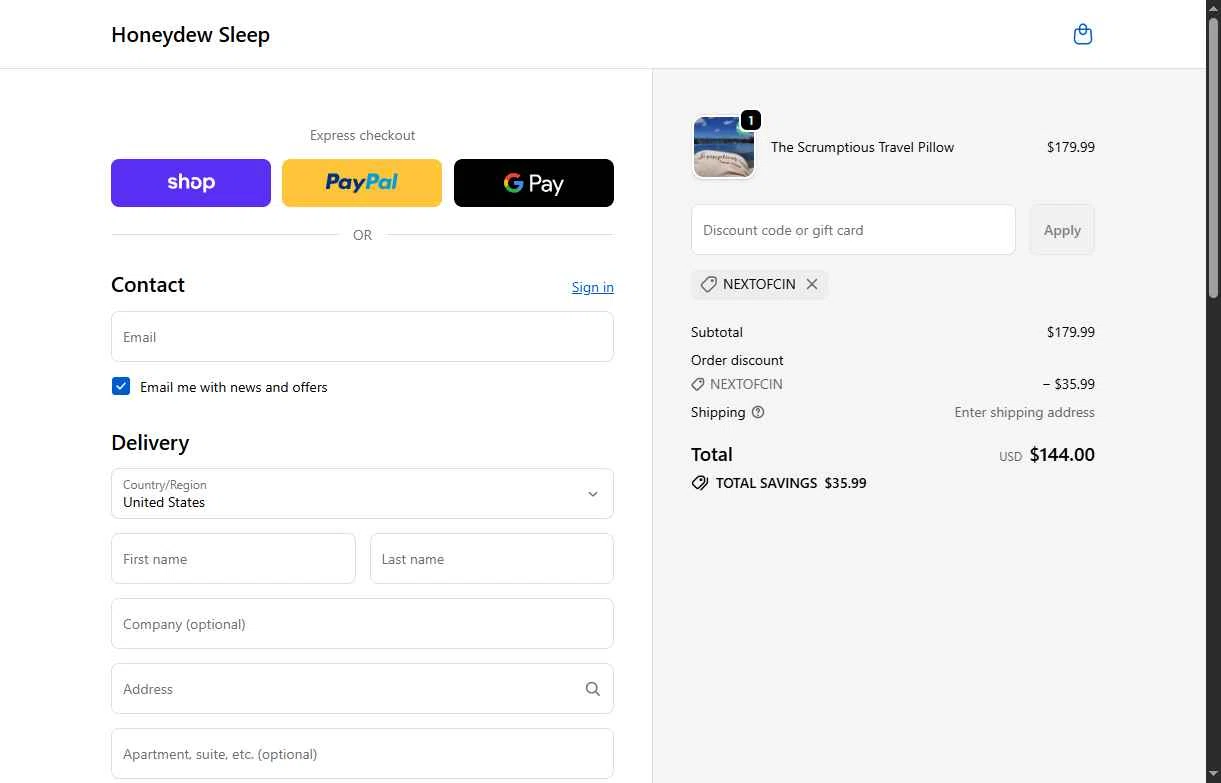The width and height of the screenshot is (1221, 783).
Task: Click the Sign in link
Action: pyautogui.click(x=593, y=287)
